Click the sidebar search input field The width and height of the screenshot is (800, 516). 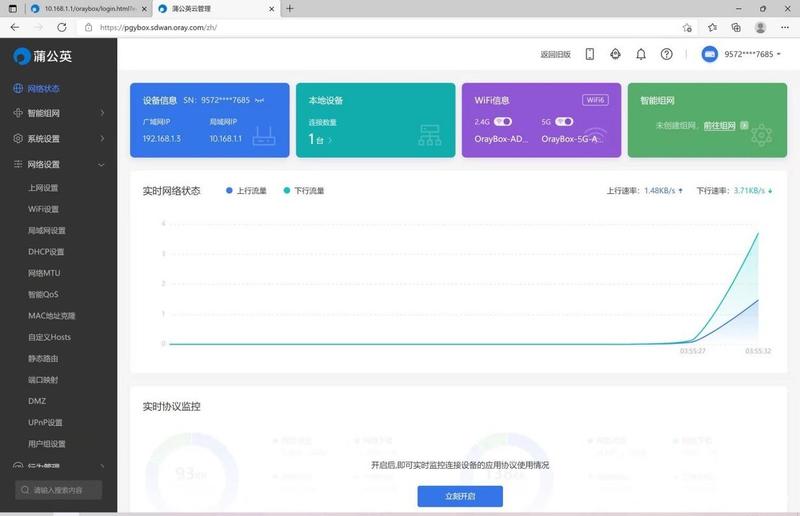pyautogui.click(x=58, y=490)
